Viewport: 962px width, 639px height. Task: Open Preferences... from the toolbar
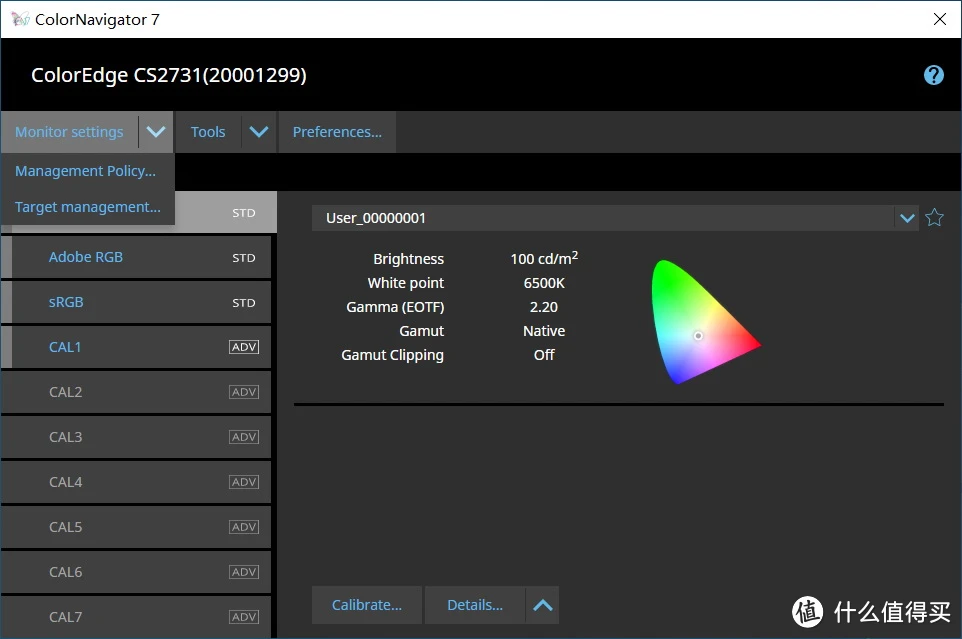(x=337, y=132)
